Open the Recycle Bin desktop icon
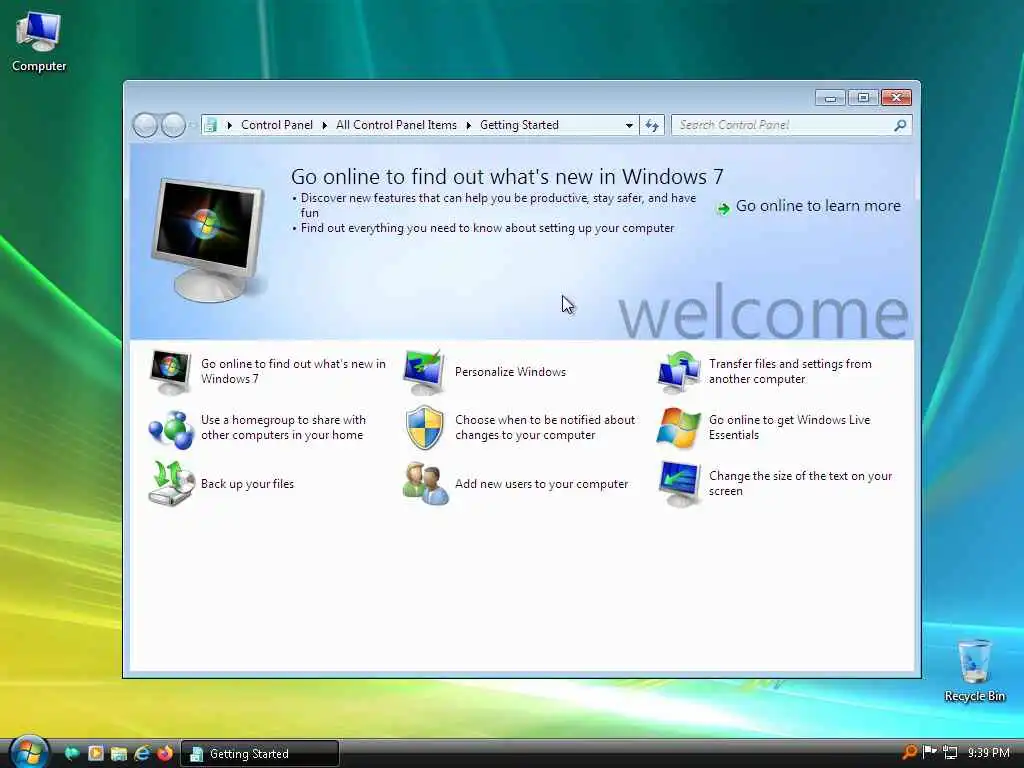 (x=974, y=671)
